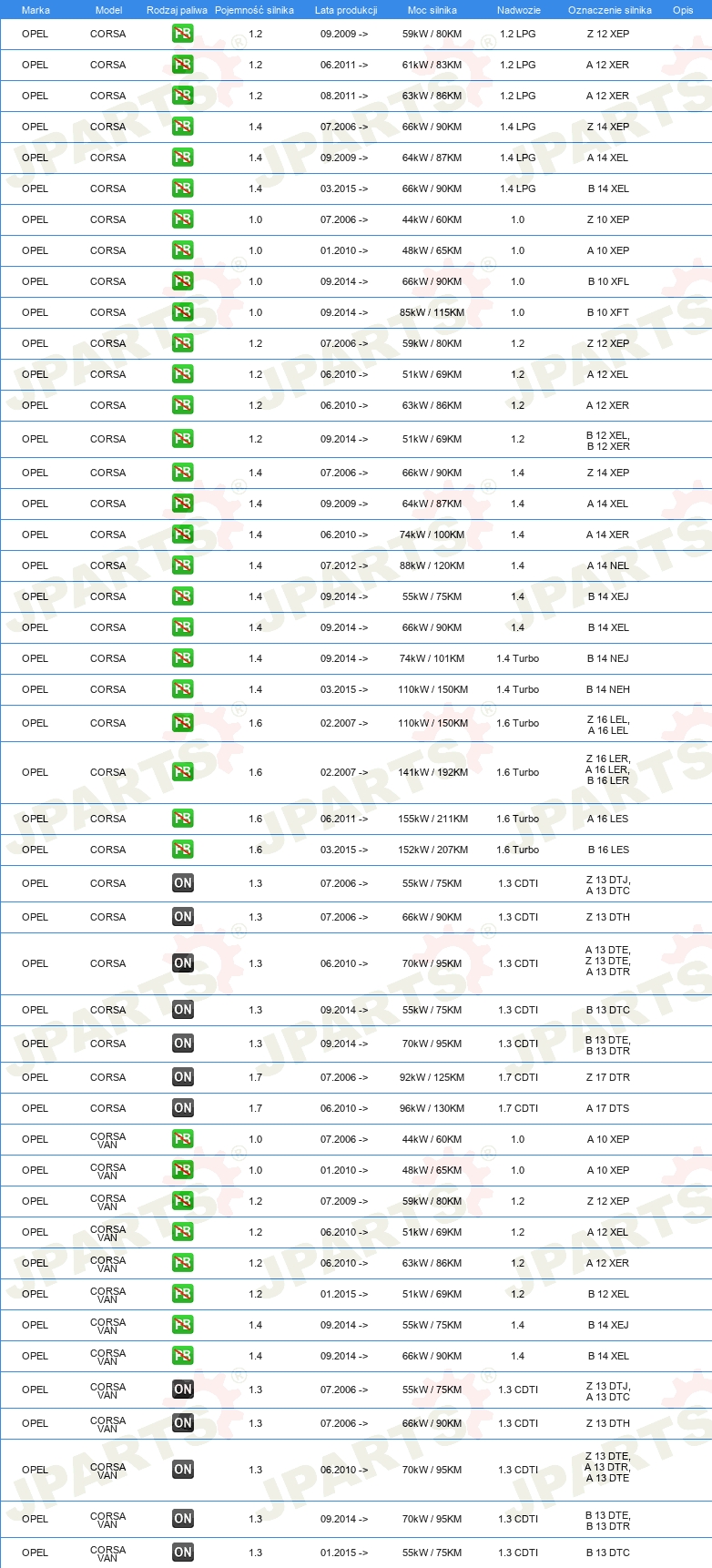Click the petrol icon in the A 14 NEL row
The width and height of the screenshot is (712, 1568).
[x=182, y=565]
